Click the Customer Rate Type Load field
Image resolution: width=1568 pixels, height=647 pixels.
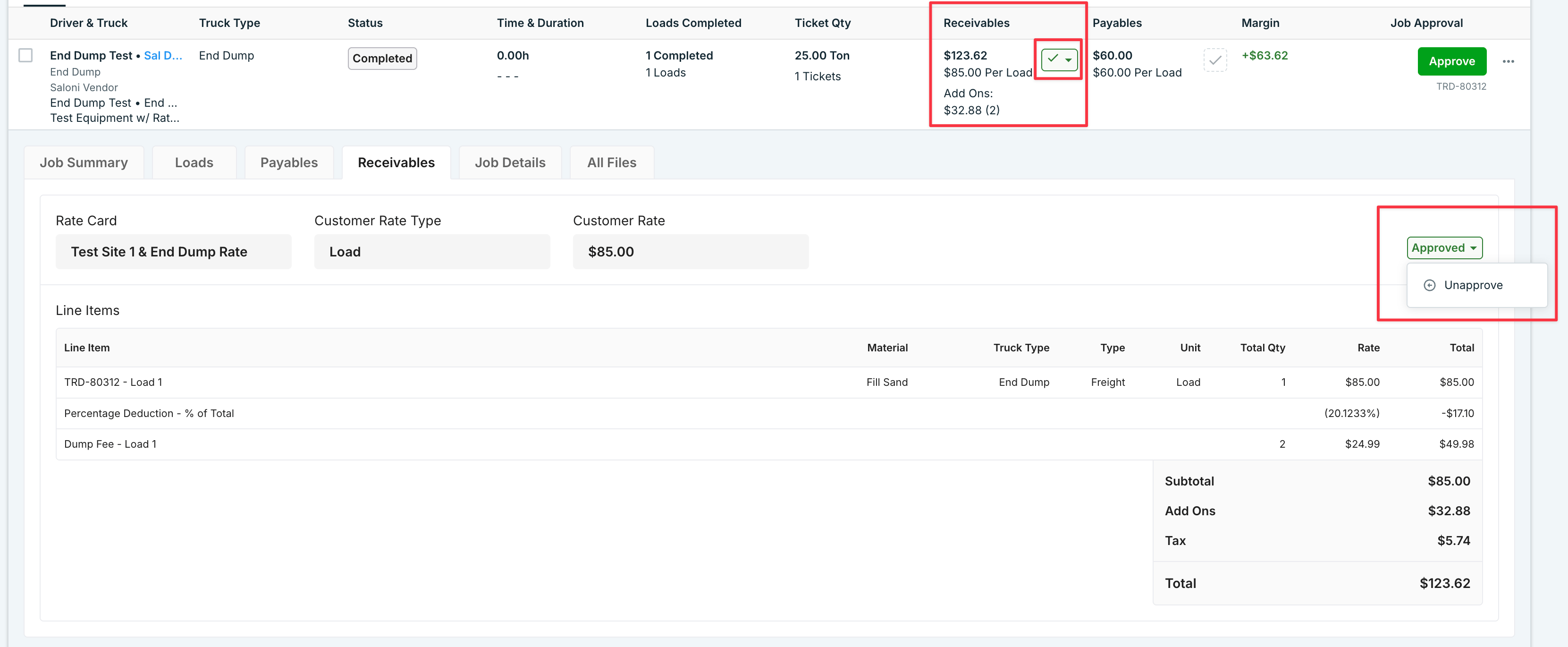click(x=432, y=252)
